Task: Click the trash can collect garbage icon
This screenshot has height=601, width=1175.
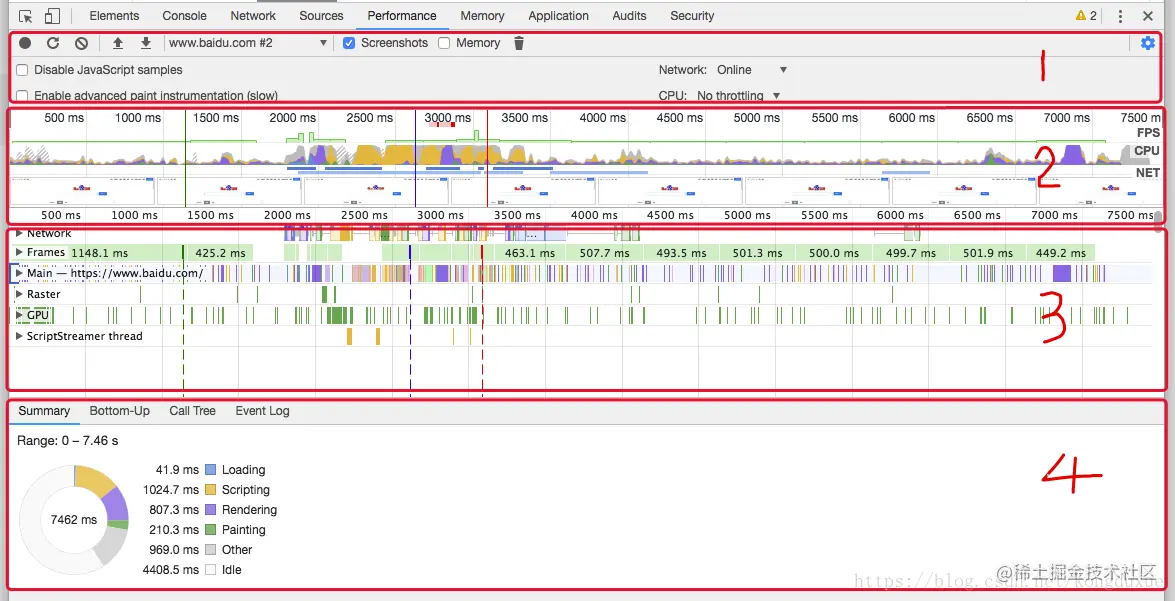Action: tap(519, 43)
